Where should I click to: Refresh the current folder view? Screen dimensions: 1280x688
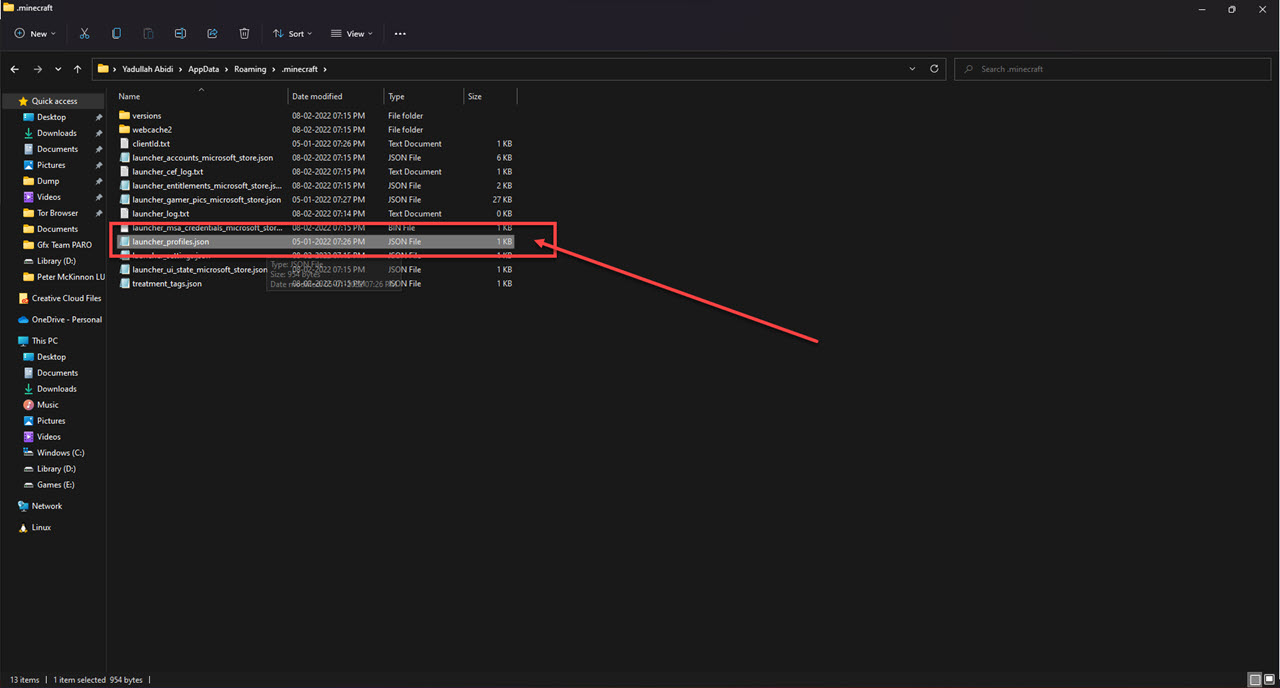click(x=934, y=69)
